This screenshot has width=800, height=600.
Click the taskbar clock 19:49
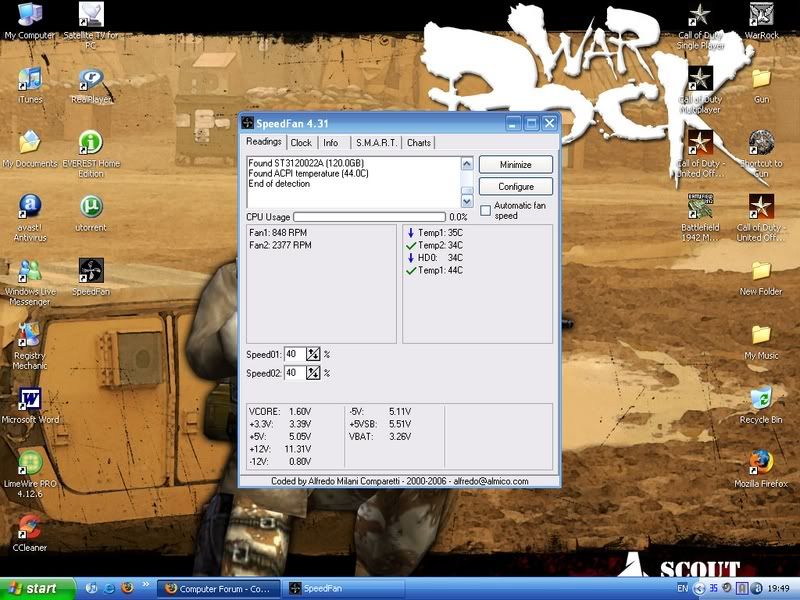coord(778,588)
